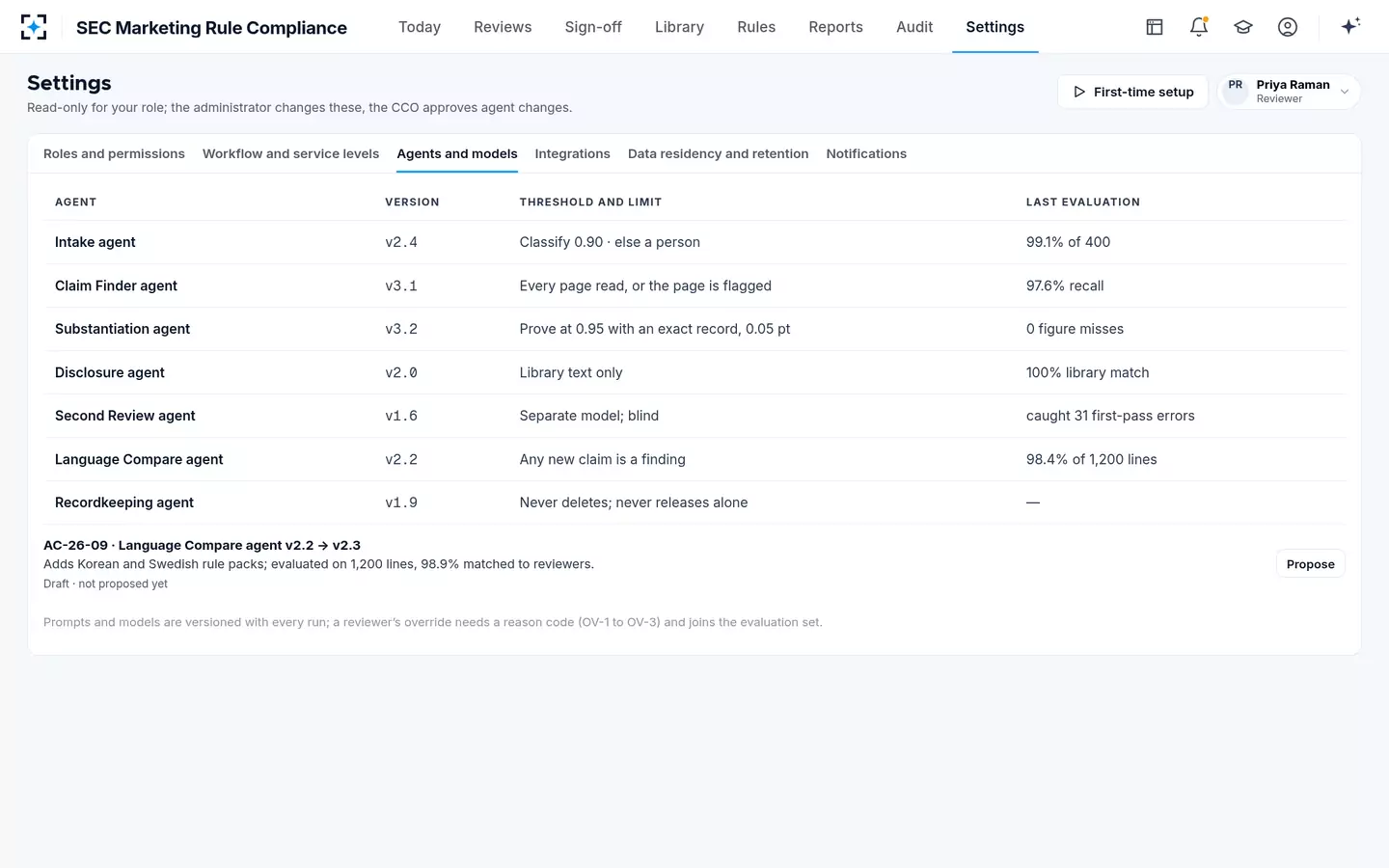Expand the Priya Raman role dropdown chevron
The height and width of the screenshot is (868, 1389).
point(1345,92)
